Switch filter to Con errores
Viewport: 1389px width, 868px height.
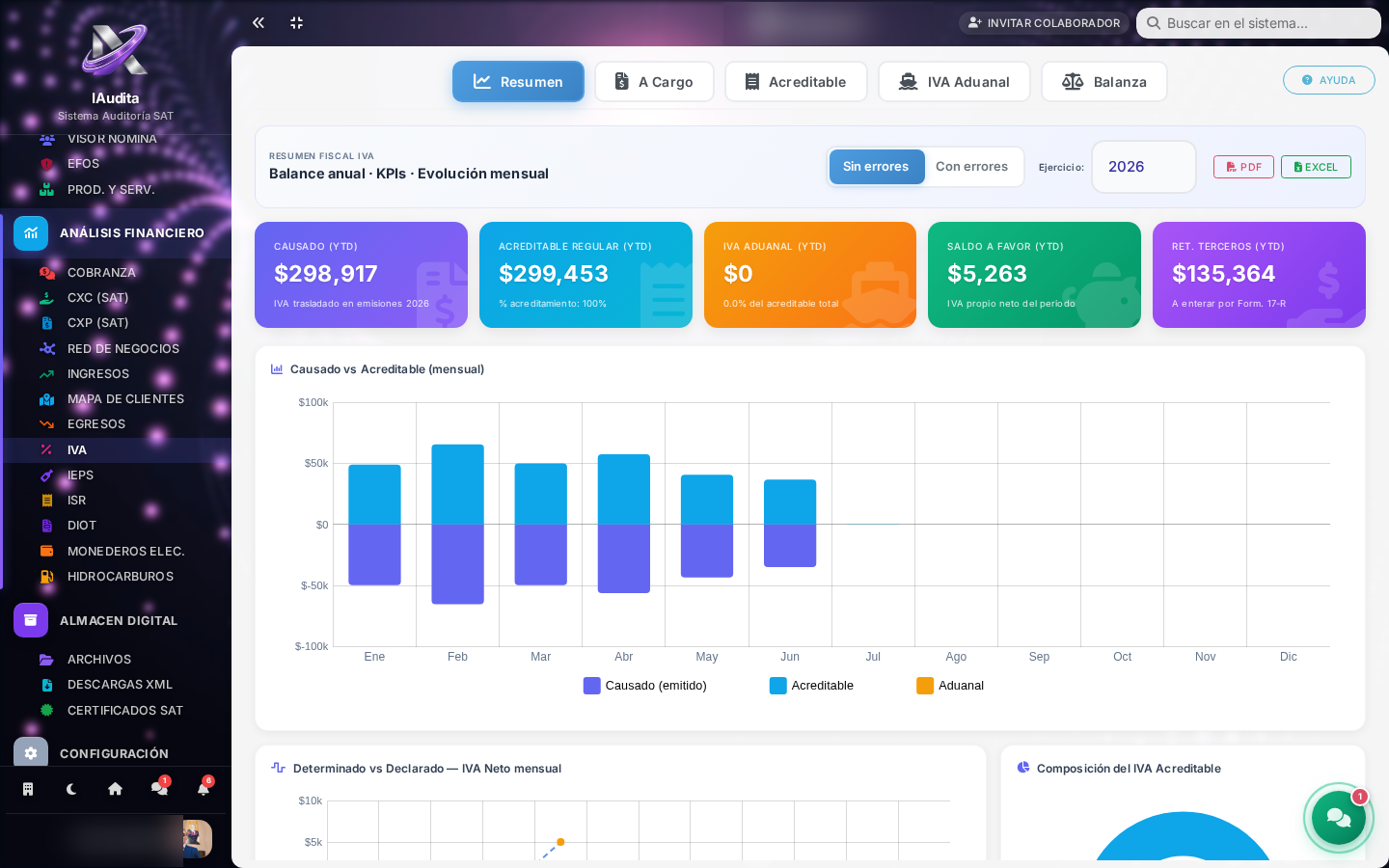(x=971, y=167)
